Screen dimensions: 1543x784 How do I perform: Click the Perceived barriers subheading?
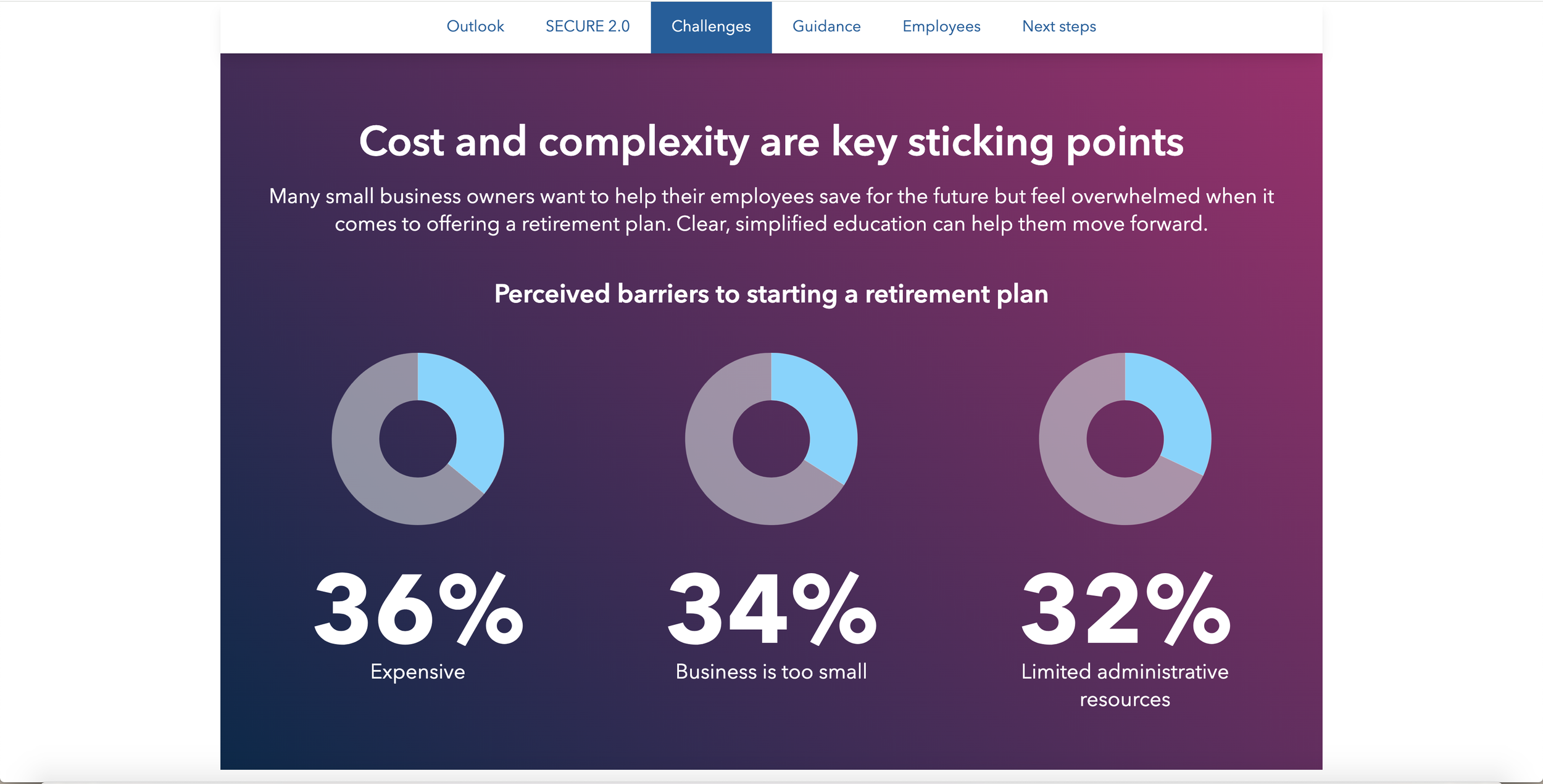tap(771, 294)
